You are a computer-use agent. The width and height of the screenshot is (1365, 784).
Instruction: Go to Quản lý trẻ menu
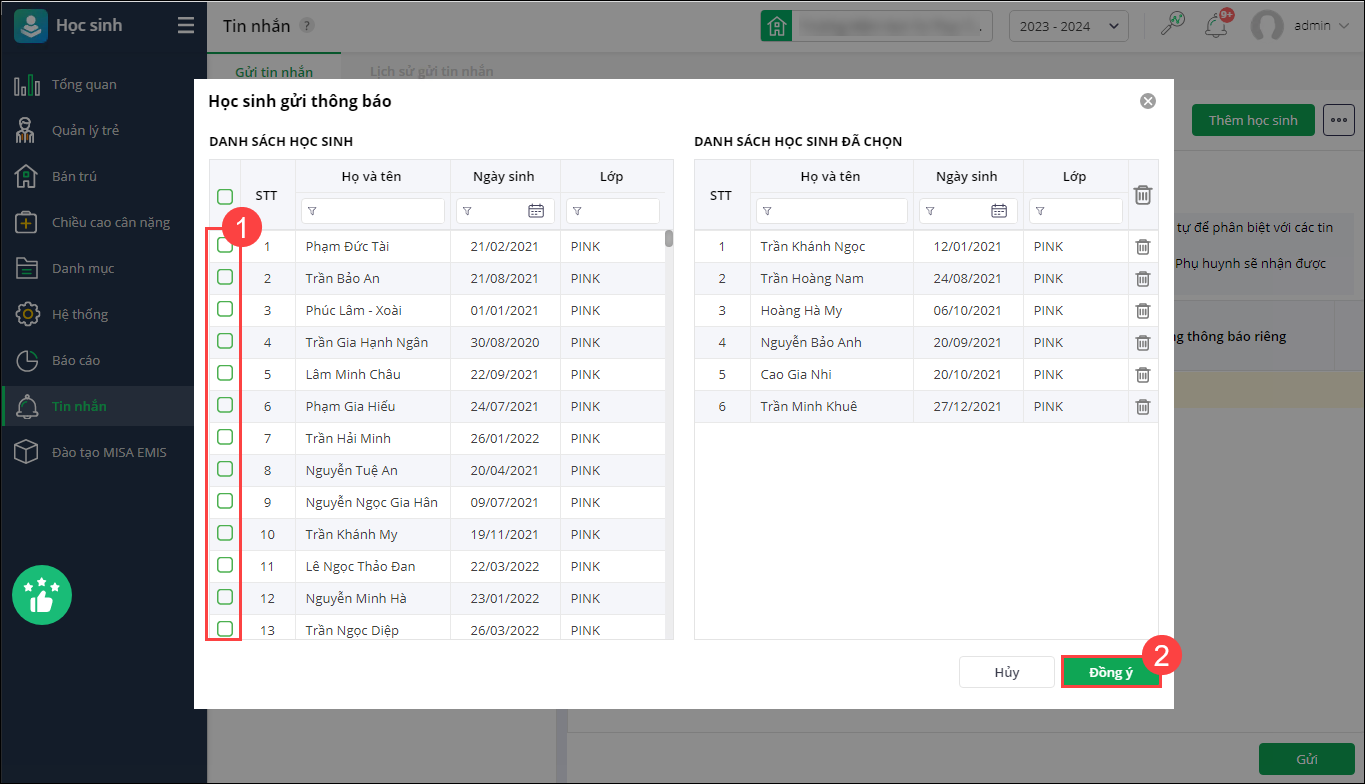[x=85, y=130]
